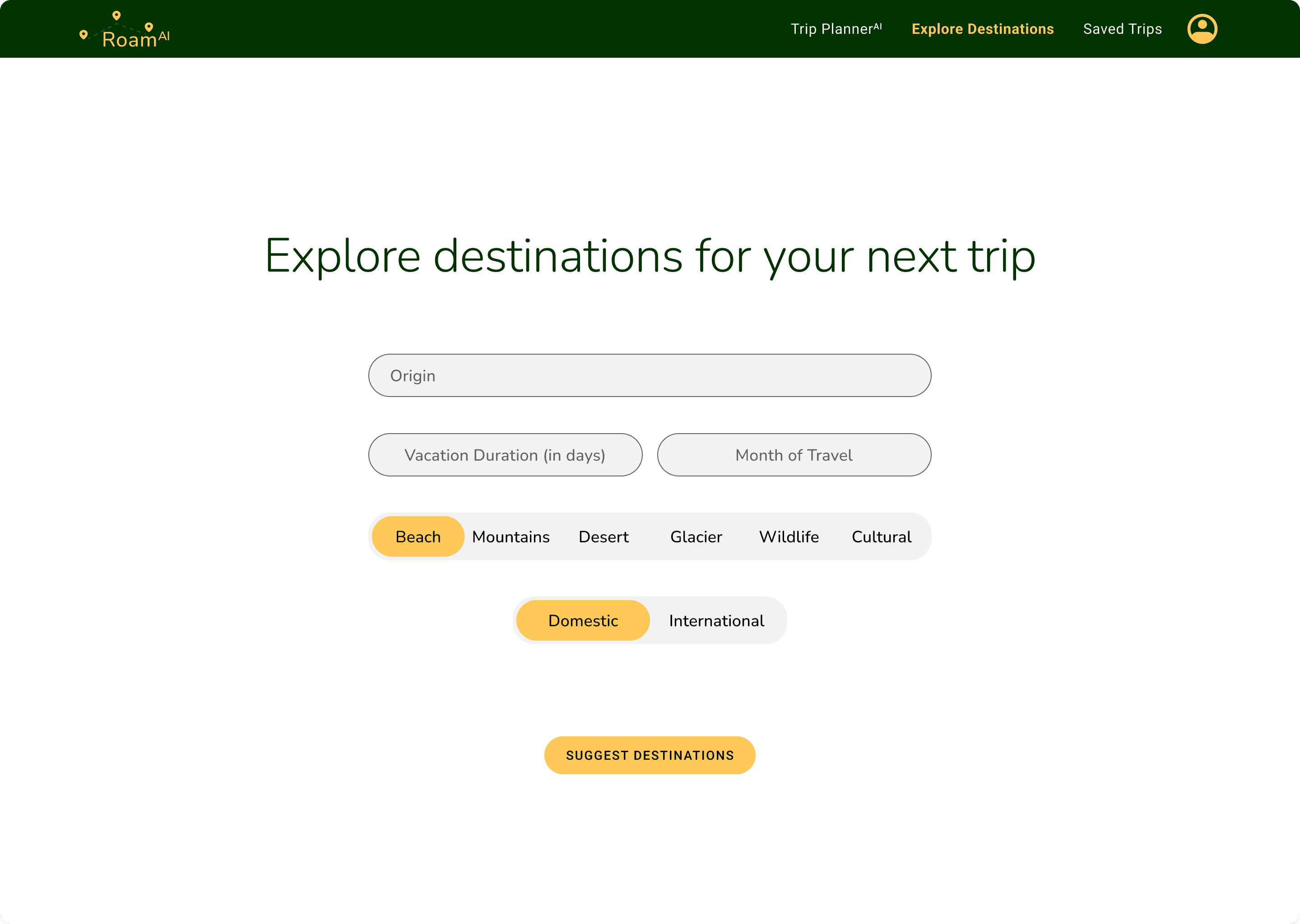Select Mountains destination type
Image resolution: width=1300 pixels, height=924 pixels.
pos(511,536)
